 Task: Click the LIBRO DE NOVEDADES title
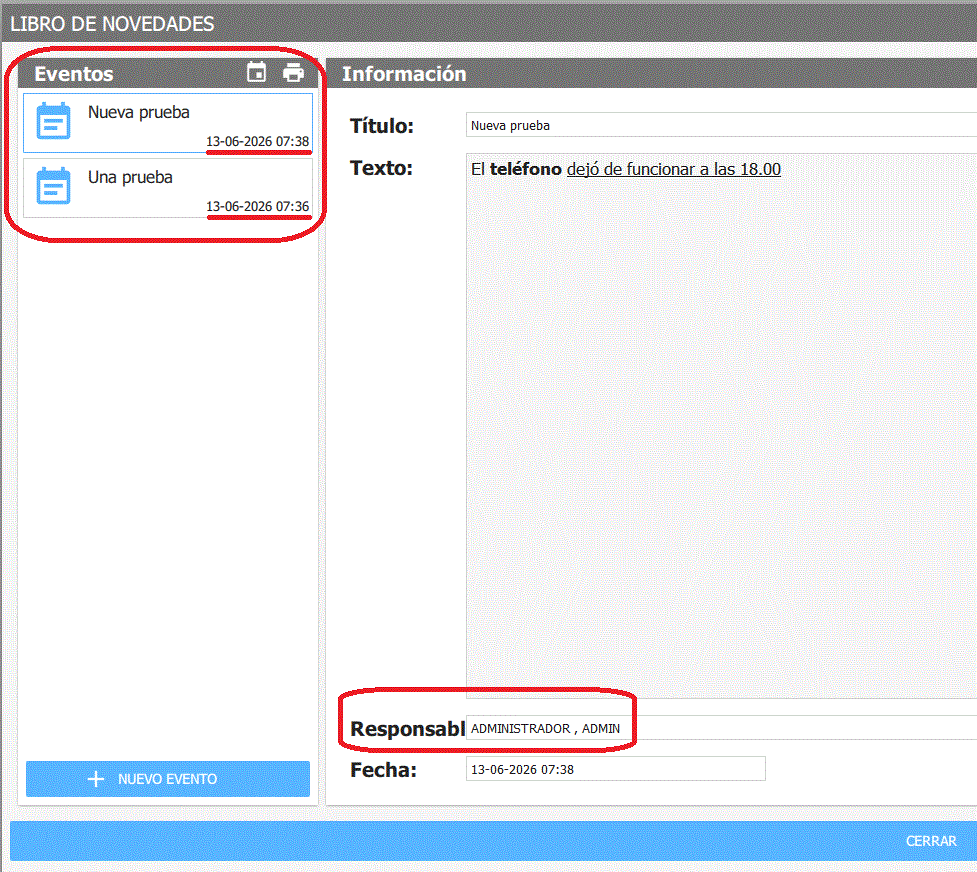[112, 24]
